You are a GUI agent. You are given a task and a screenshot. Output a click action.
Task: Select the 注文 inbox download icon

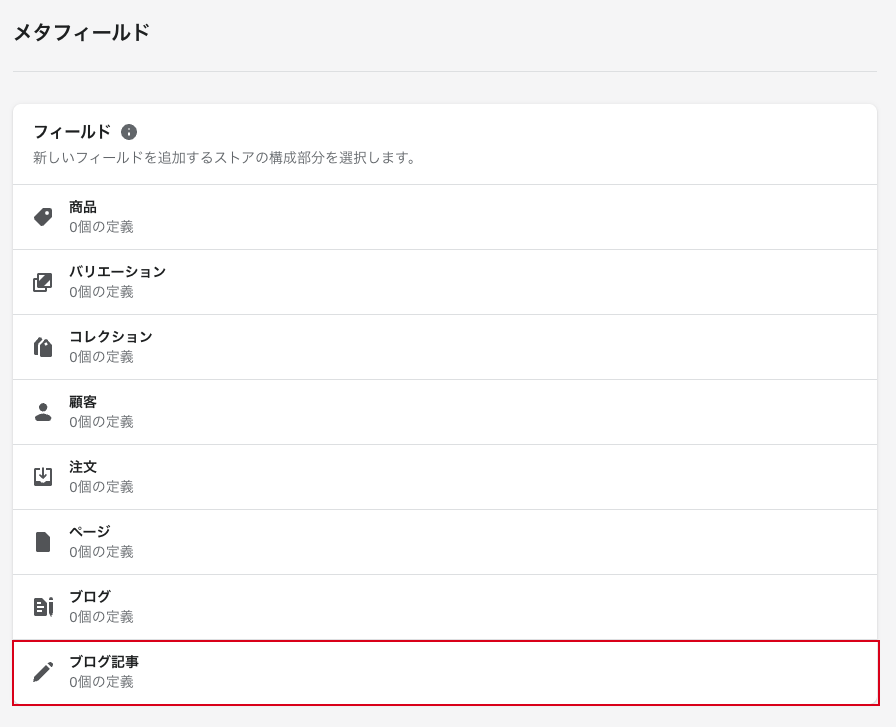tap(43, 477)
